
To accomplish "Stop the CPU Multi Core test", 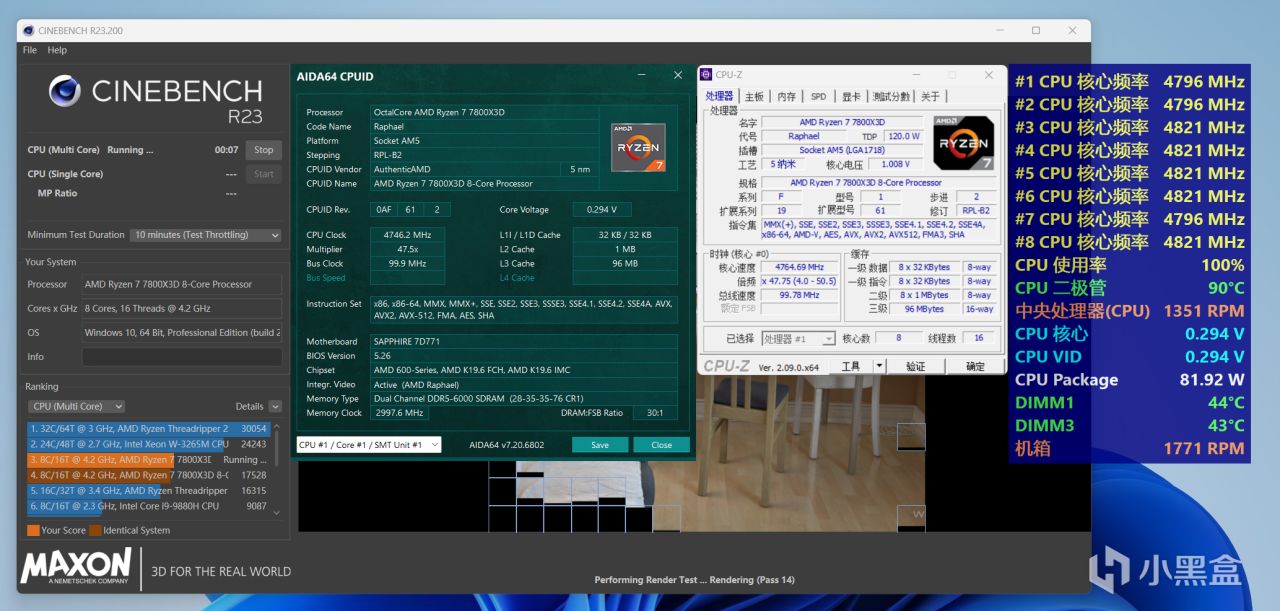I will point(264,150).
